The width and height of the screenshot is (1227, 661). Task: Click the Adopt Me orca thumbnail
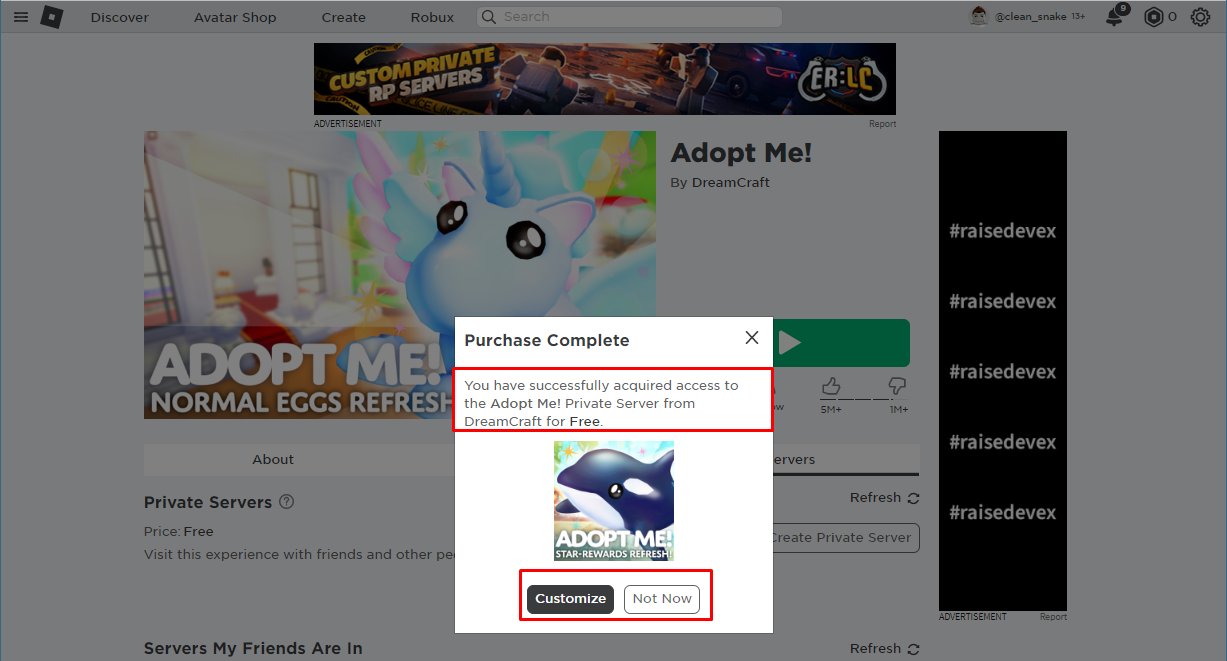click(x=614, y=501)
